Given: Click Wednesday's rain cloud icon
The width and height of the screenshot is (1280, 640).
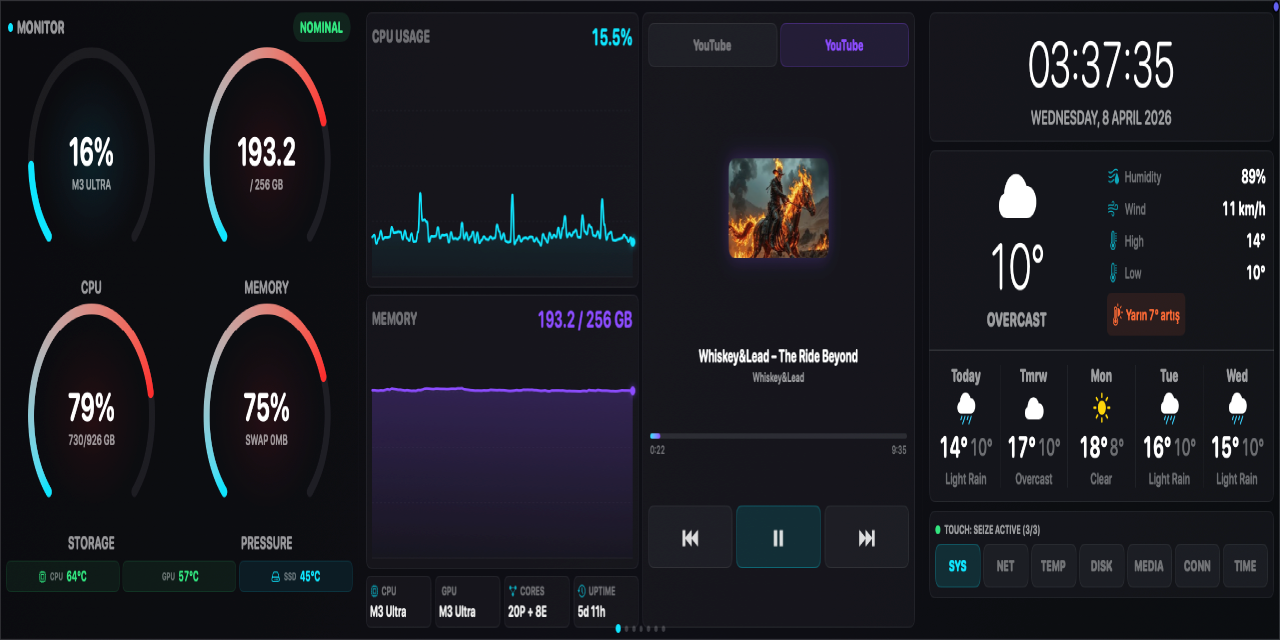Looking at the screenshot, I should click(x=1237, y=407).
